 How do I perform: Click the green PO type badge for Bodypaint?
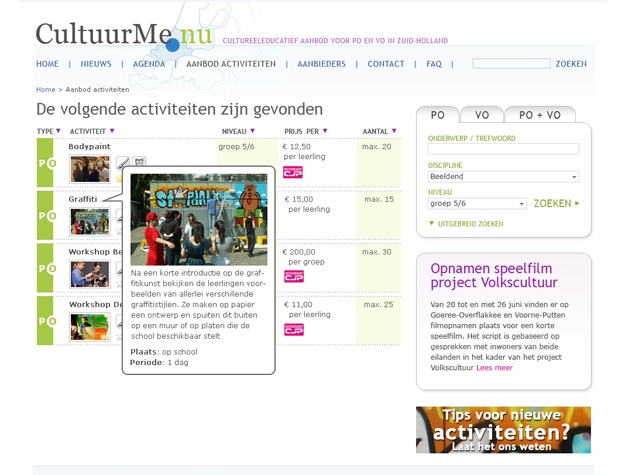point(45,162)
